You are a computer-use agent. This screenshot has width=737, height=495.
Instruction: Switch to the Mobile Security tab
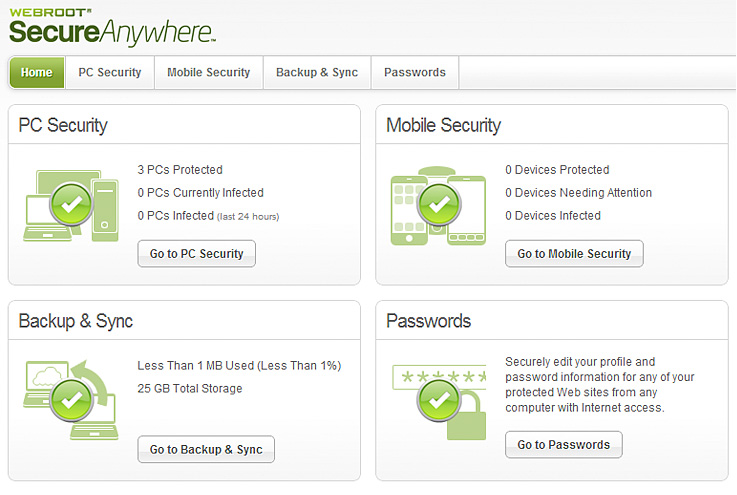point(208,72)
